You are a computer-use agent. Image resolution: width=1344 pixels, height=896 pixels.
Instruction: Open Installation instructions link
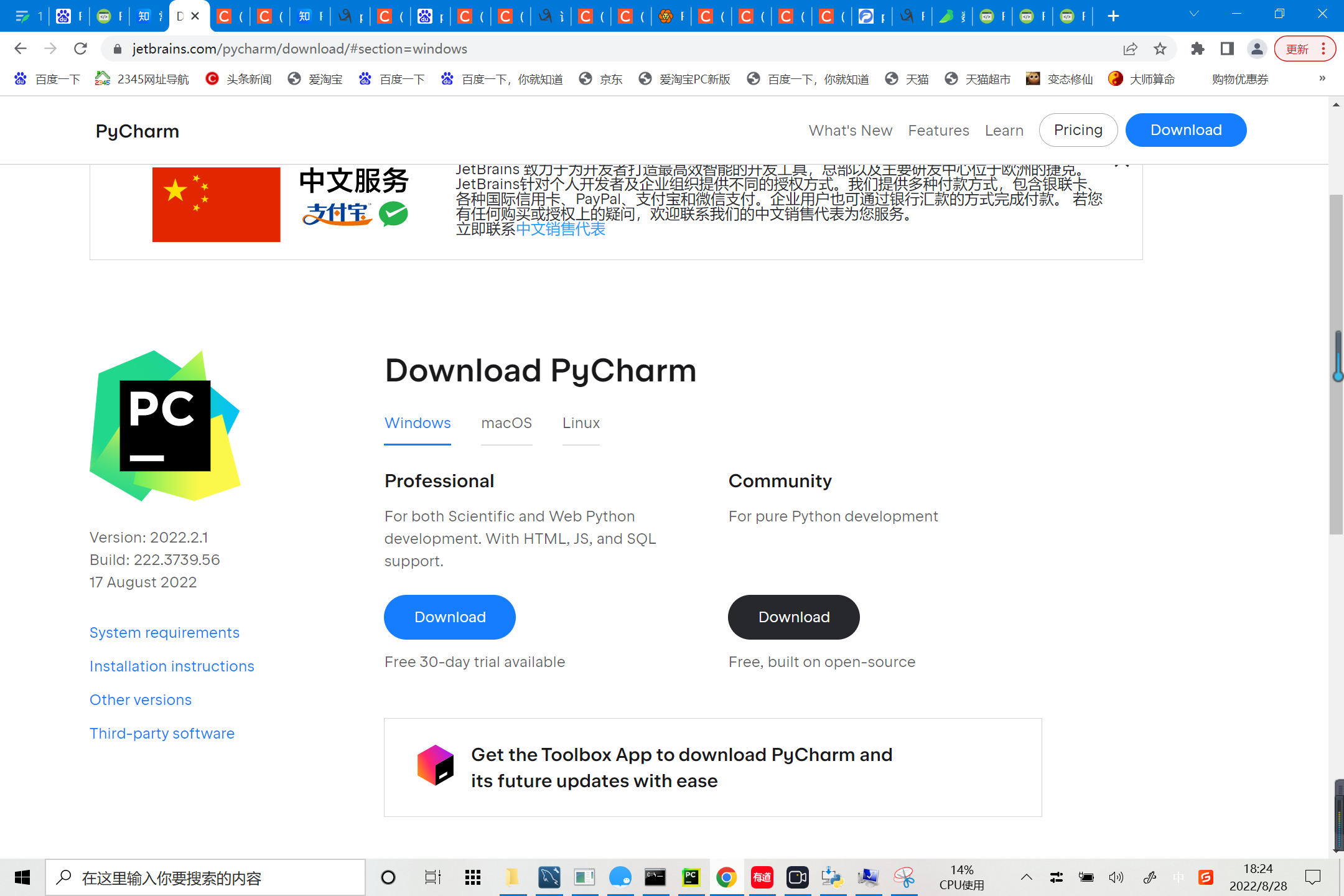pos(172,666)
